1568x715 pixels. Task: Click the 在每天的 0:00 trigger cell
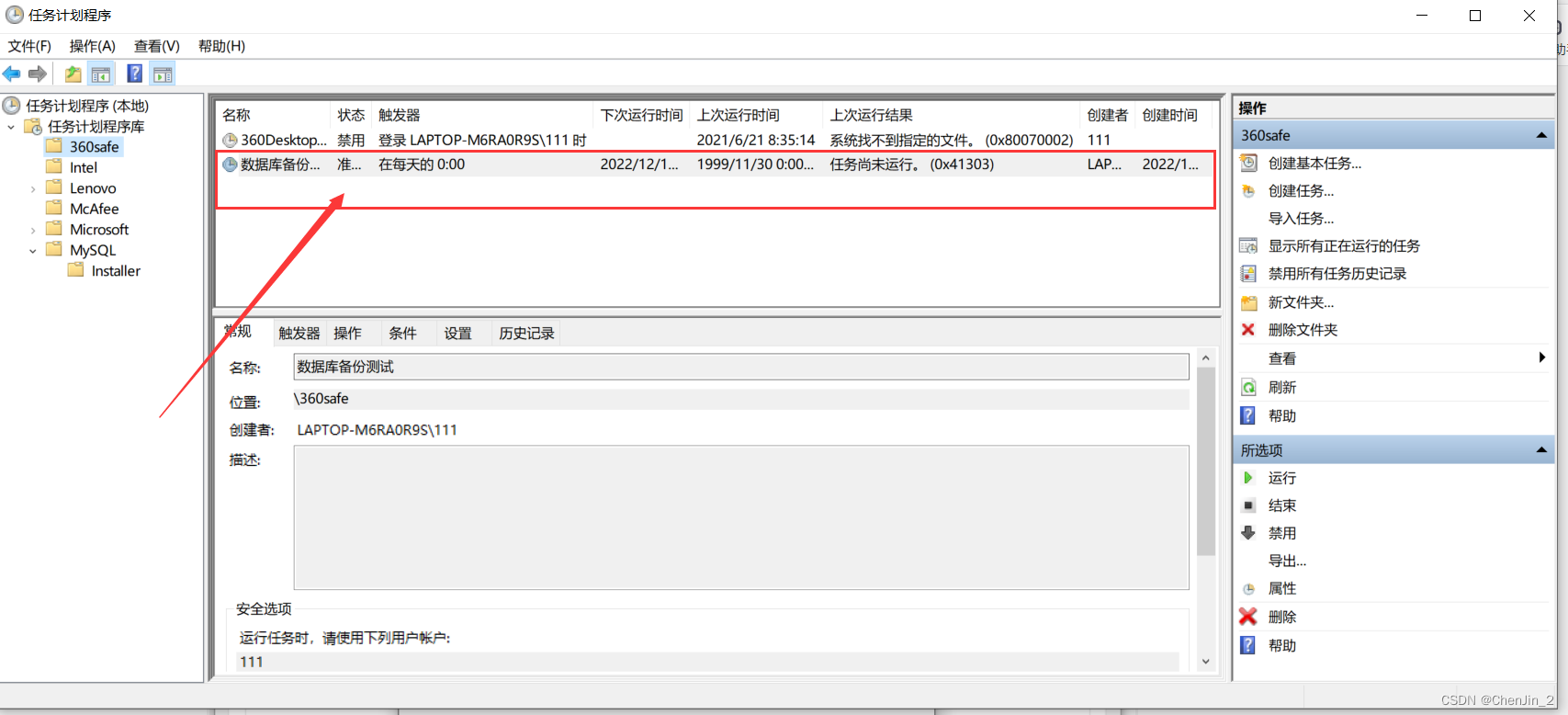click(422, 165)
